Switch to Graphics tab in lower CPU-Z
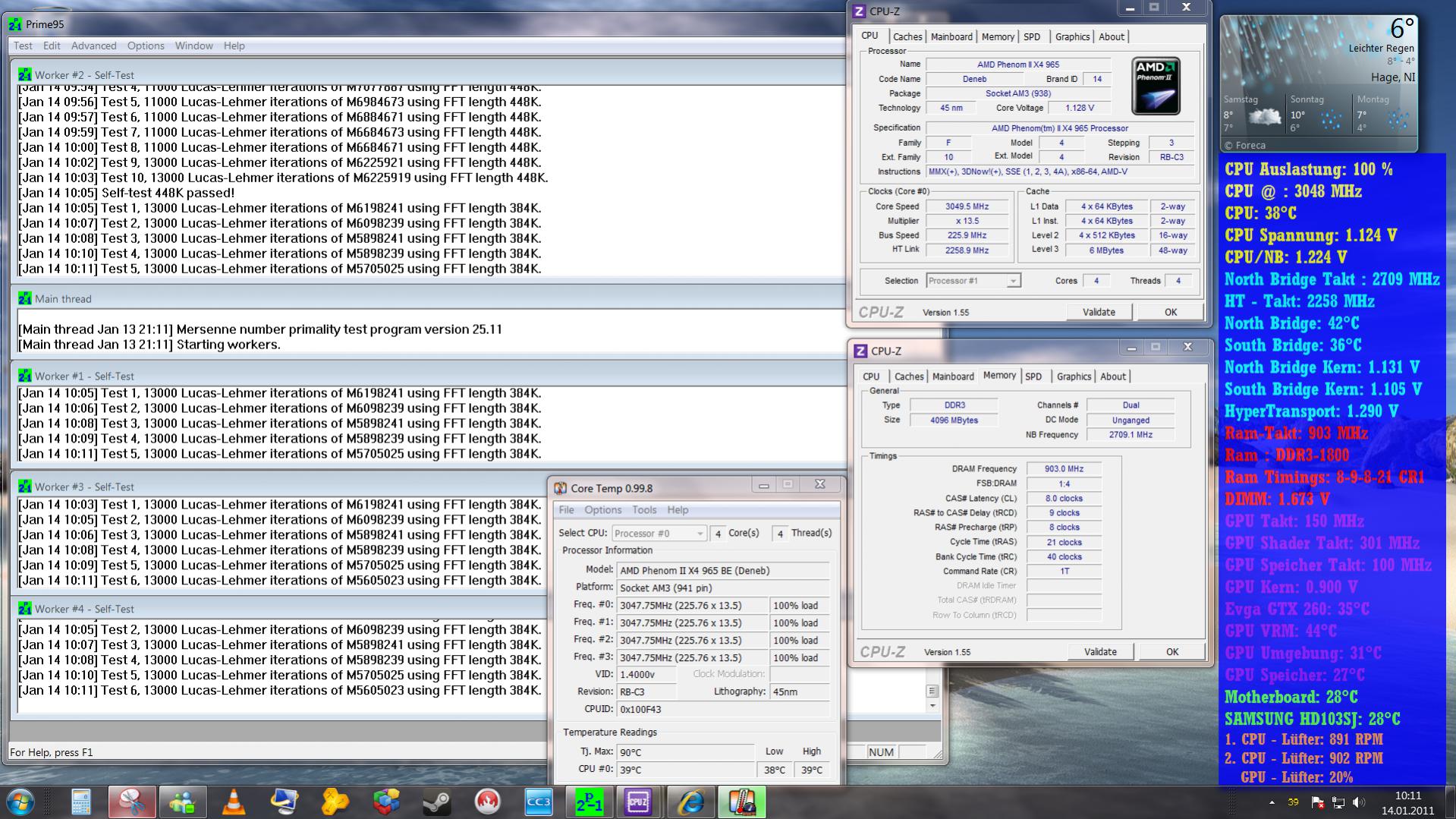Viewport: 1456px width, 819px height. (x=1074, y=376)
